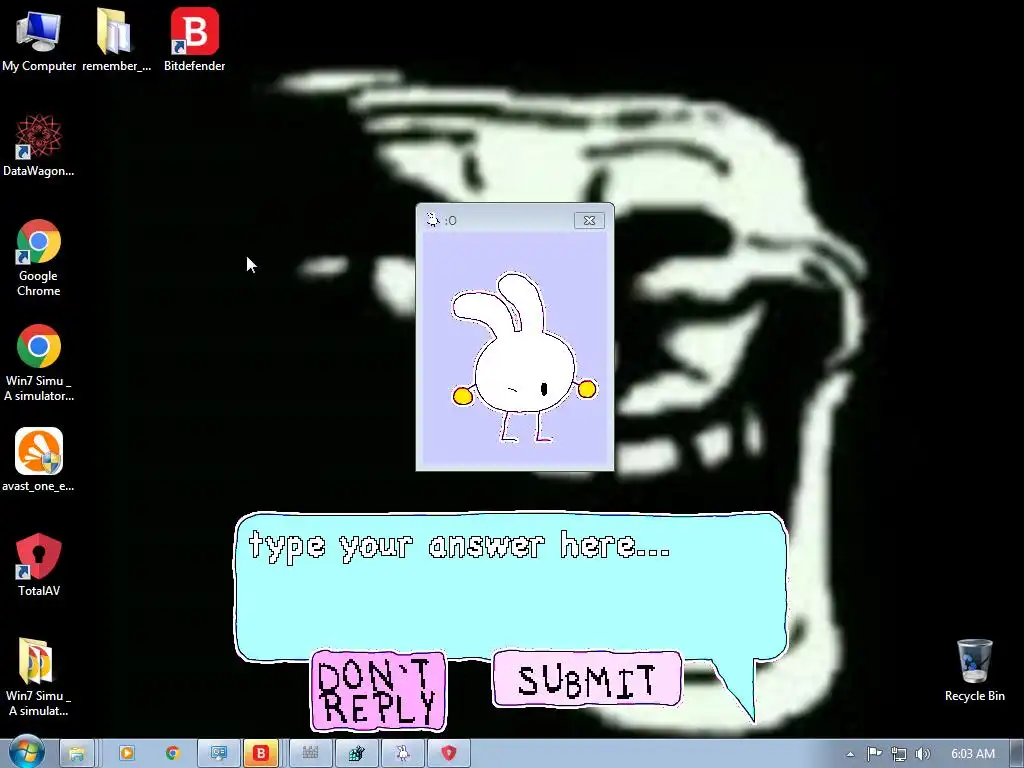Open the volume speaker tray icon
The width and height of the screenshot is (1024, 768).
coord(922,754)
